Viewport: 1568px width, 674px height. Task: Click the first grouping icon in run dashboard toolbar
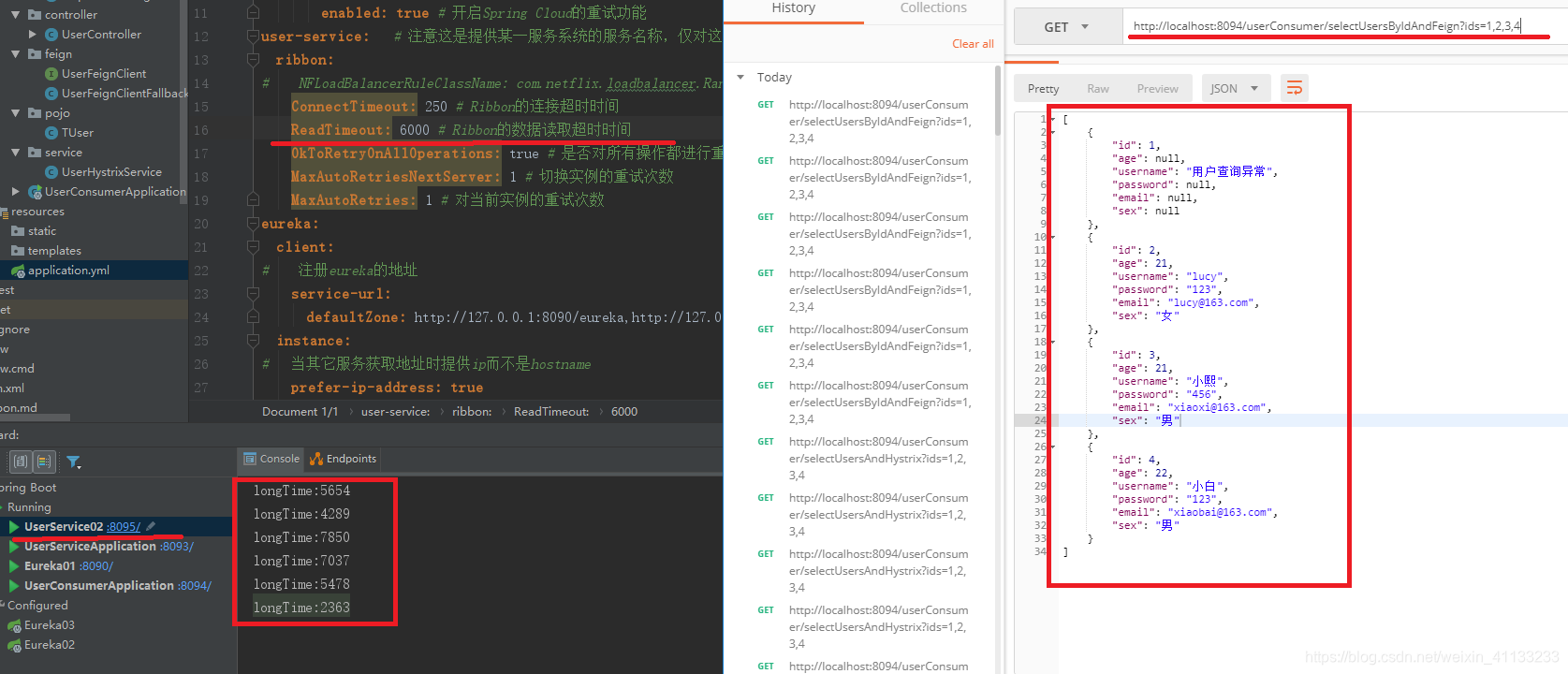click(x=21, y=462)
